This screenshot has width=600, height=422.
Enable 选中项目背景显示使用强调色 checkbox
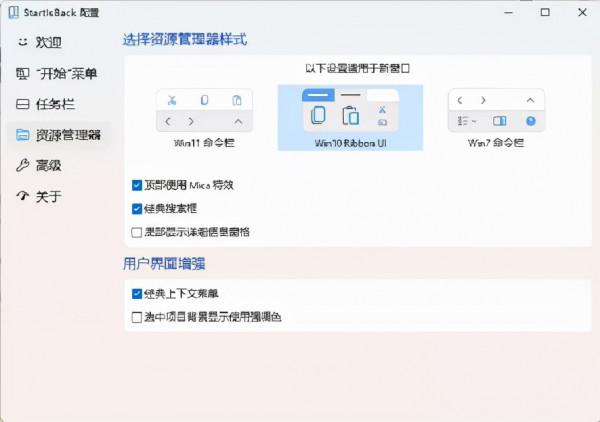click(137, 317)
